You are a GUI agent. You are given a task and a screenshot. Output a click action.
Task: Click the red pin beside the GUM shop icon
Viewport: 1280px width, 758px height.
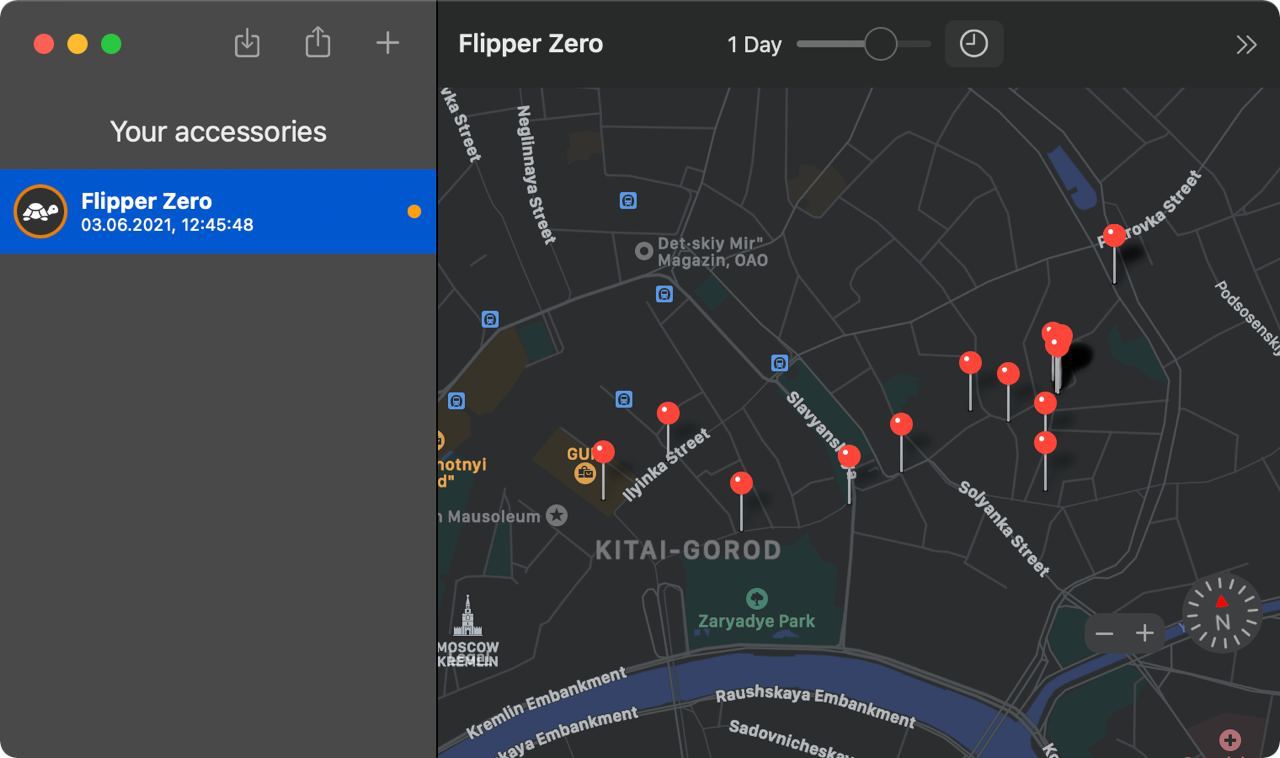(603, 452)
